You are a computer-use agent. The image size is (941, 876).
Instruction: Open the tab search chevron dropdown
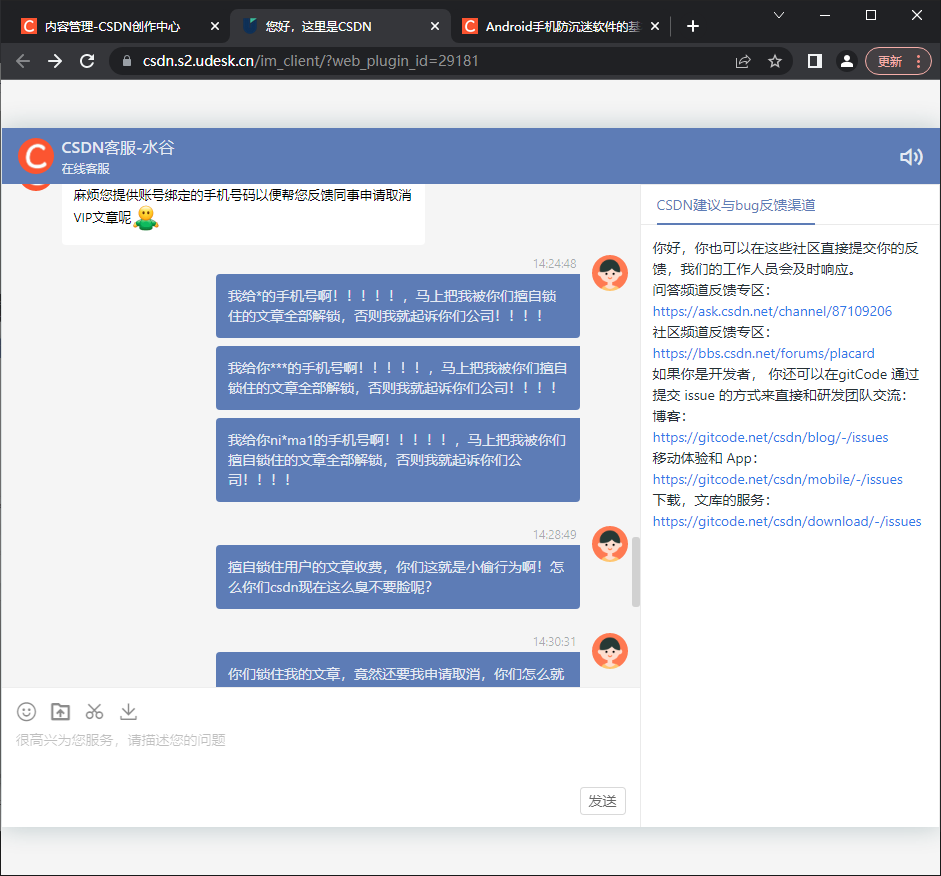[779, 16]
